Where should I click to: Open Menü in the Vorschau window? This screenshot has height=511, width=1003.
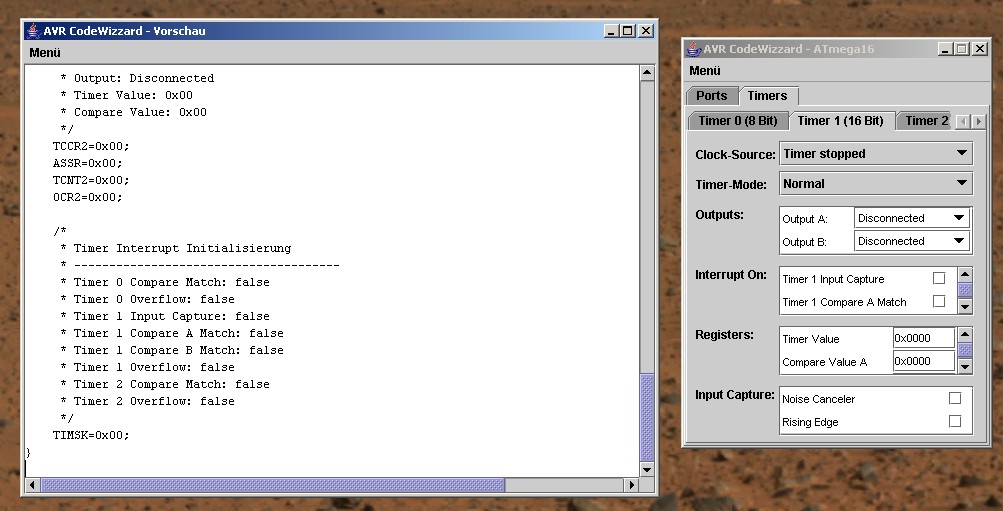tap(45, 52)
